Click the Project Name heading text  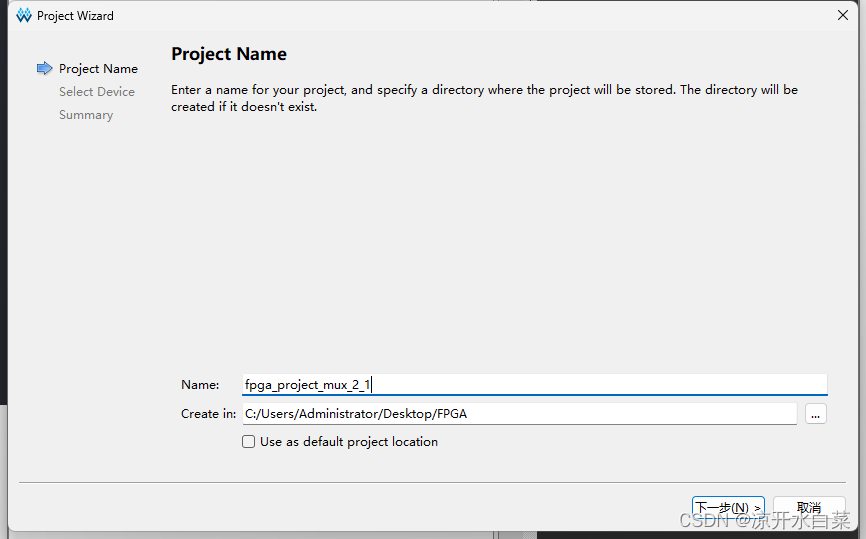point(229,54)
